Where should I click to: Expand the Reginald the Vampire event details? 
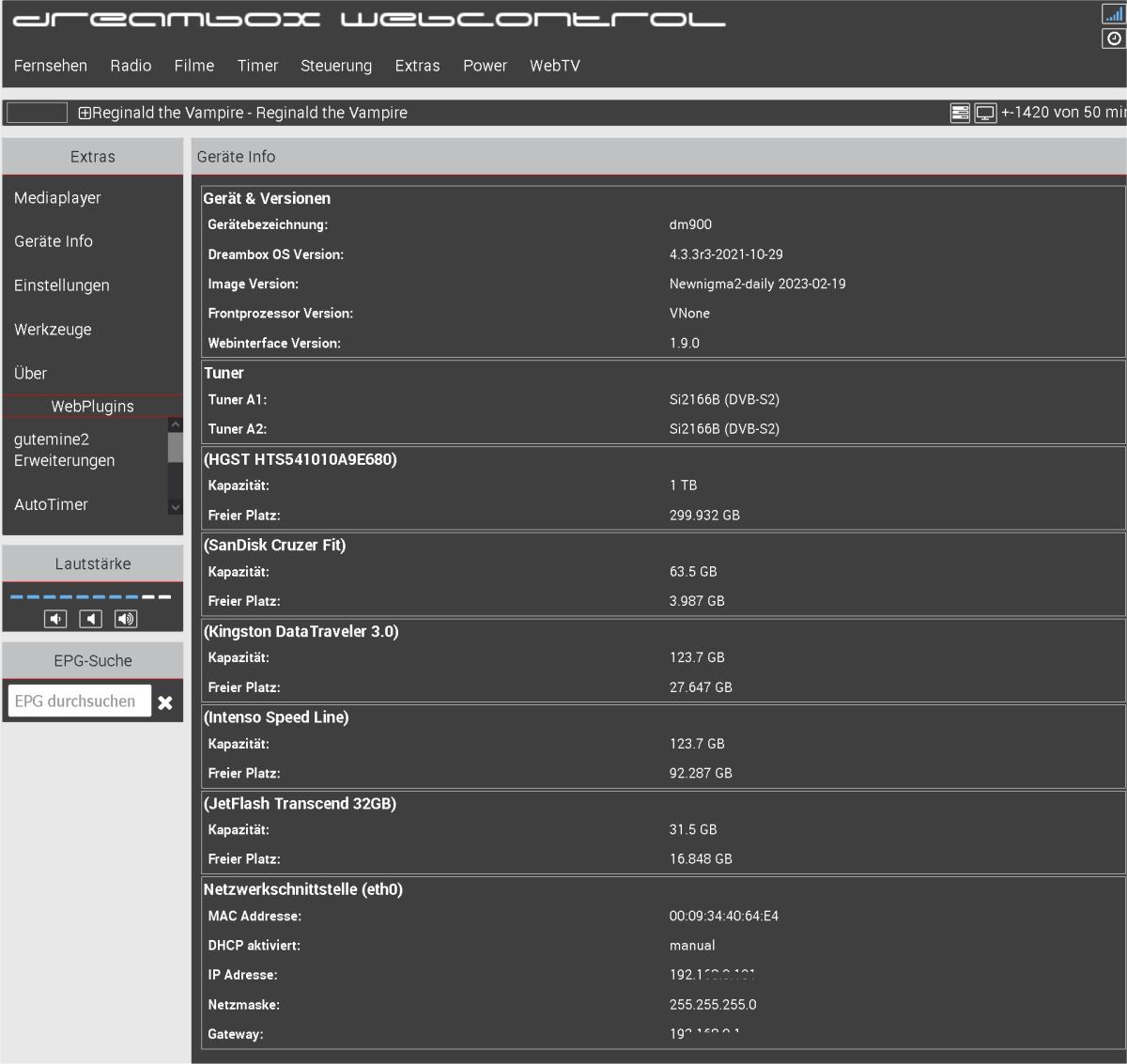85,114
